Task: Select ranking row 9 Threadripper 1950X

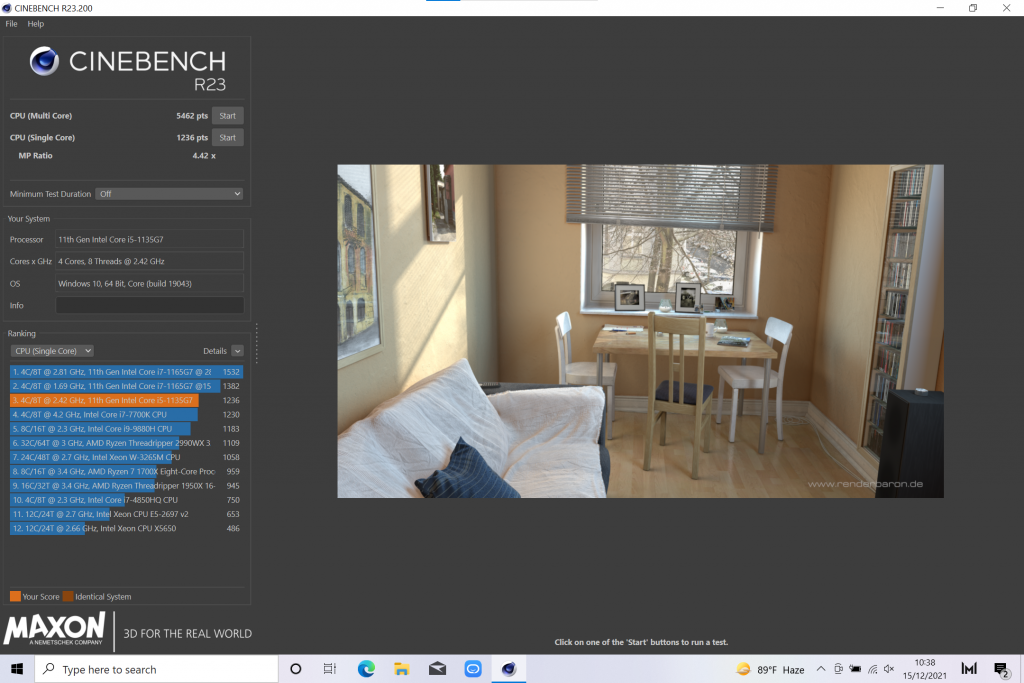Action: tap(126, 486)
